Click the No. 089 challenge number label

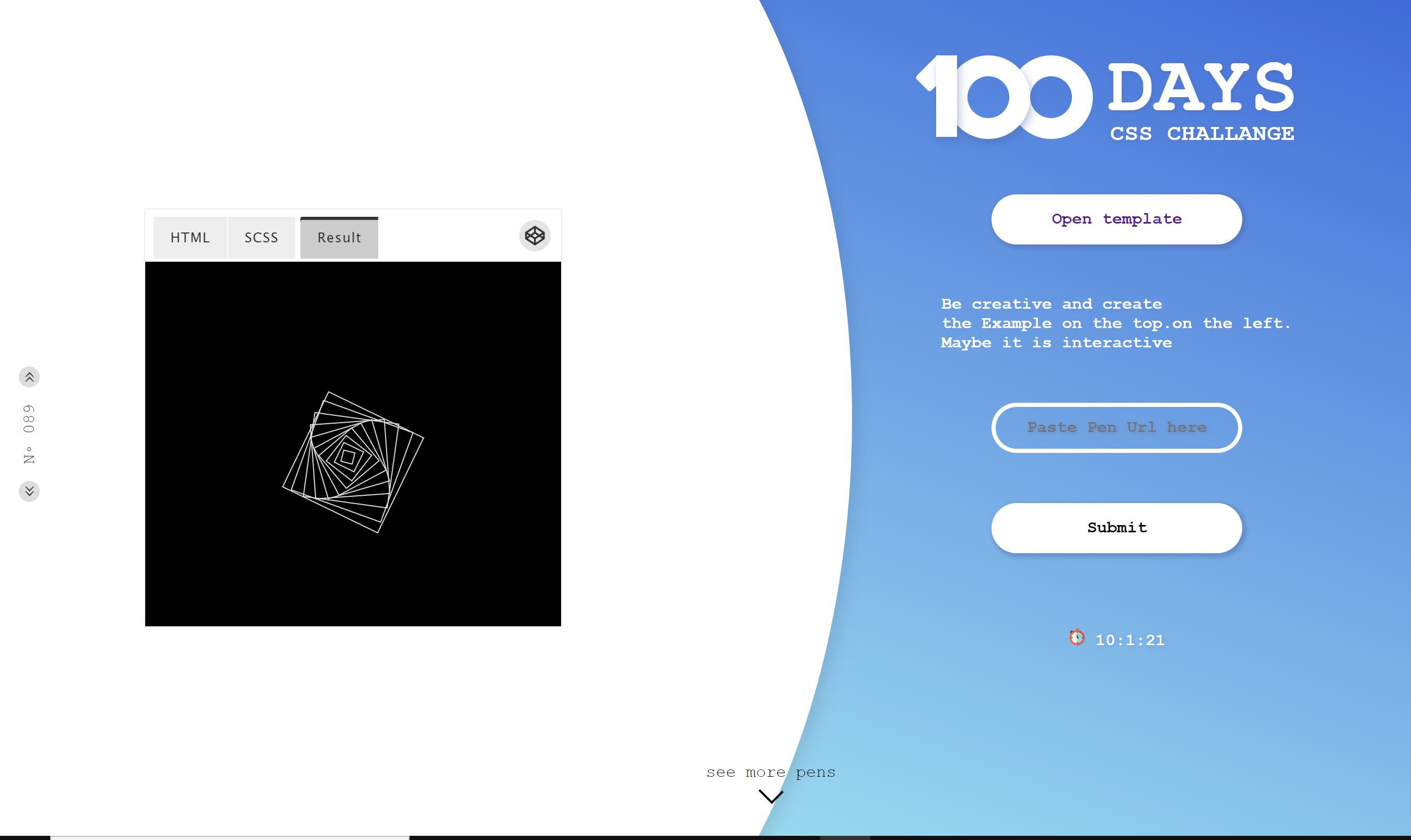click(29, 434)
